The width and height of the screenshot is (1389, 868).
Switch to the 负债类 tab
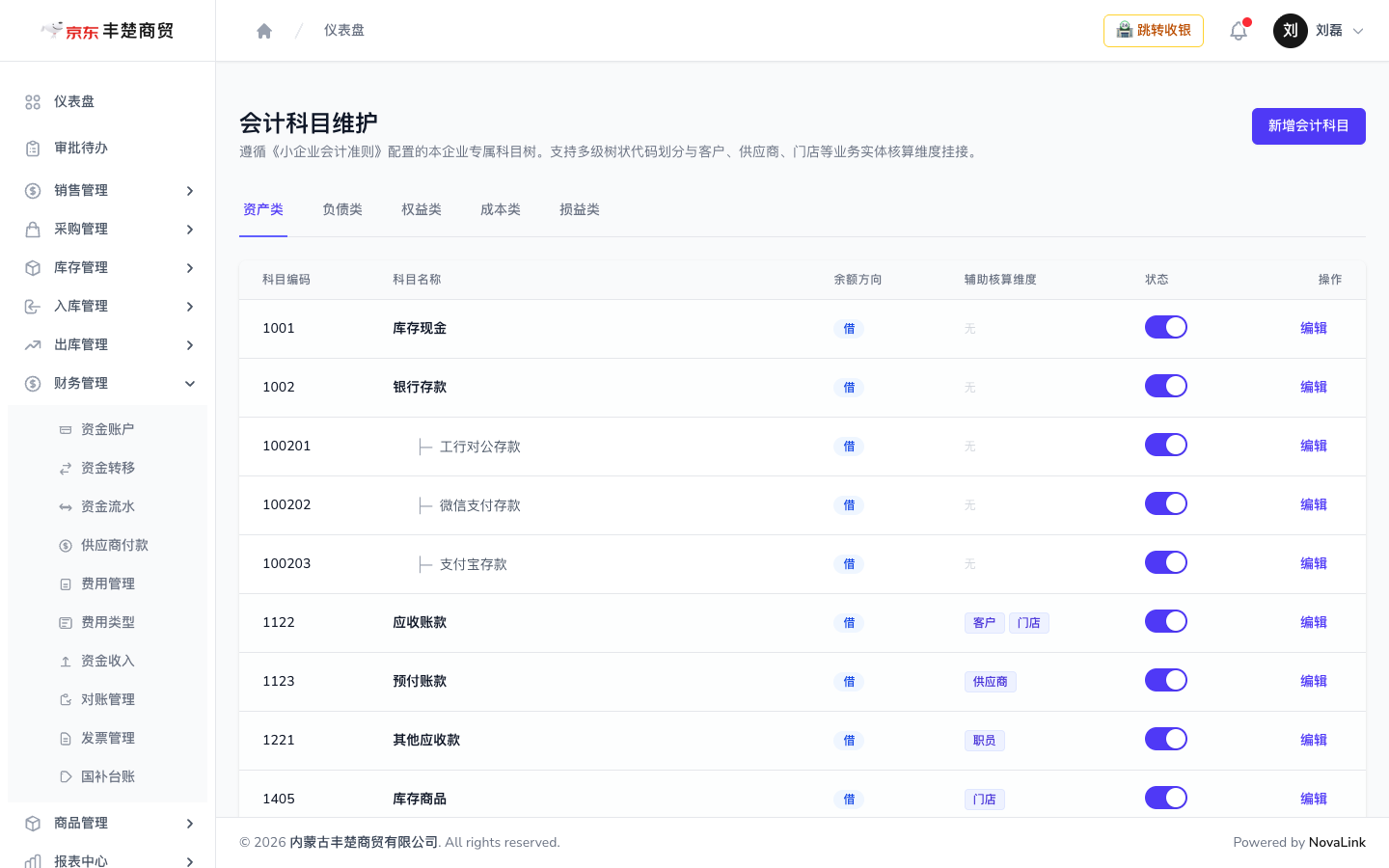click(x=342, y=210)
